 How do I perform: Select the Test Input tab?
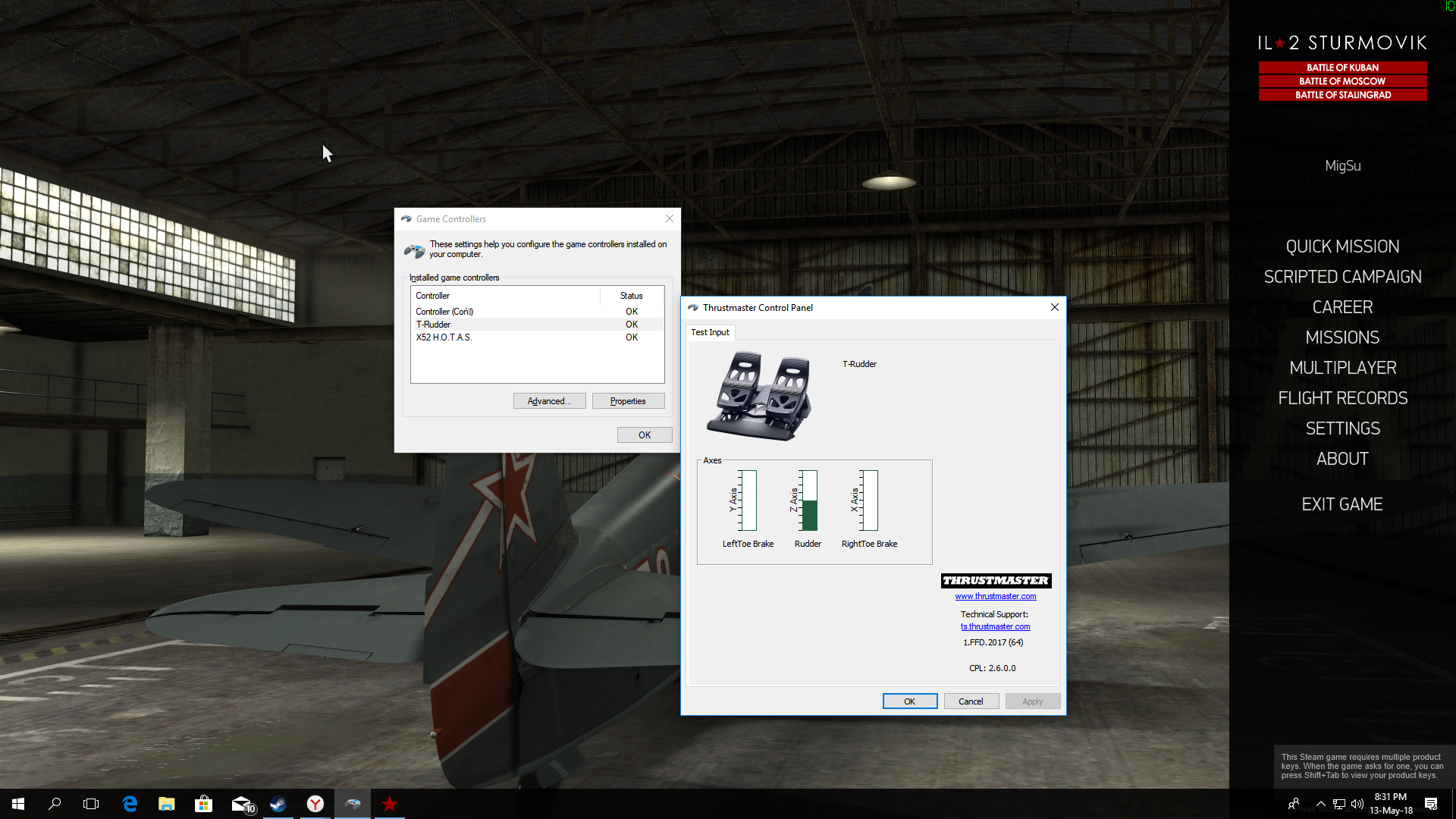(710, 332)
